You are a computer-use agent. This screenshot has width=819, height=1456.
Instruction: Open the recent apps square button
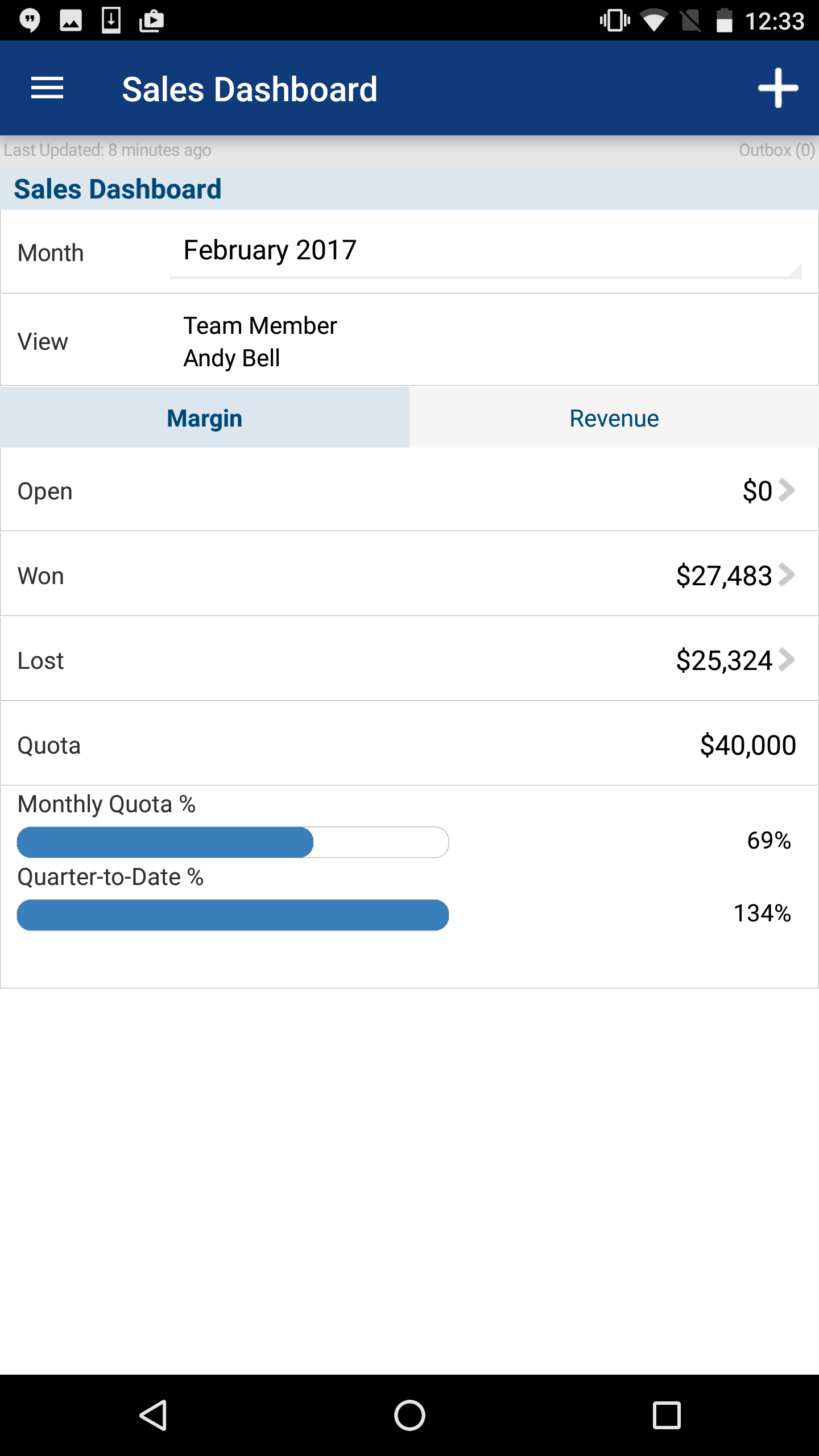pyautogui.click(x=667, y=1415)
